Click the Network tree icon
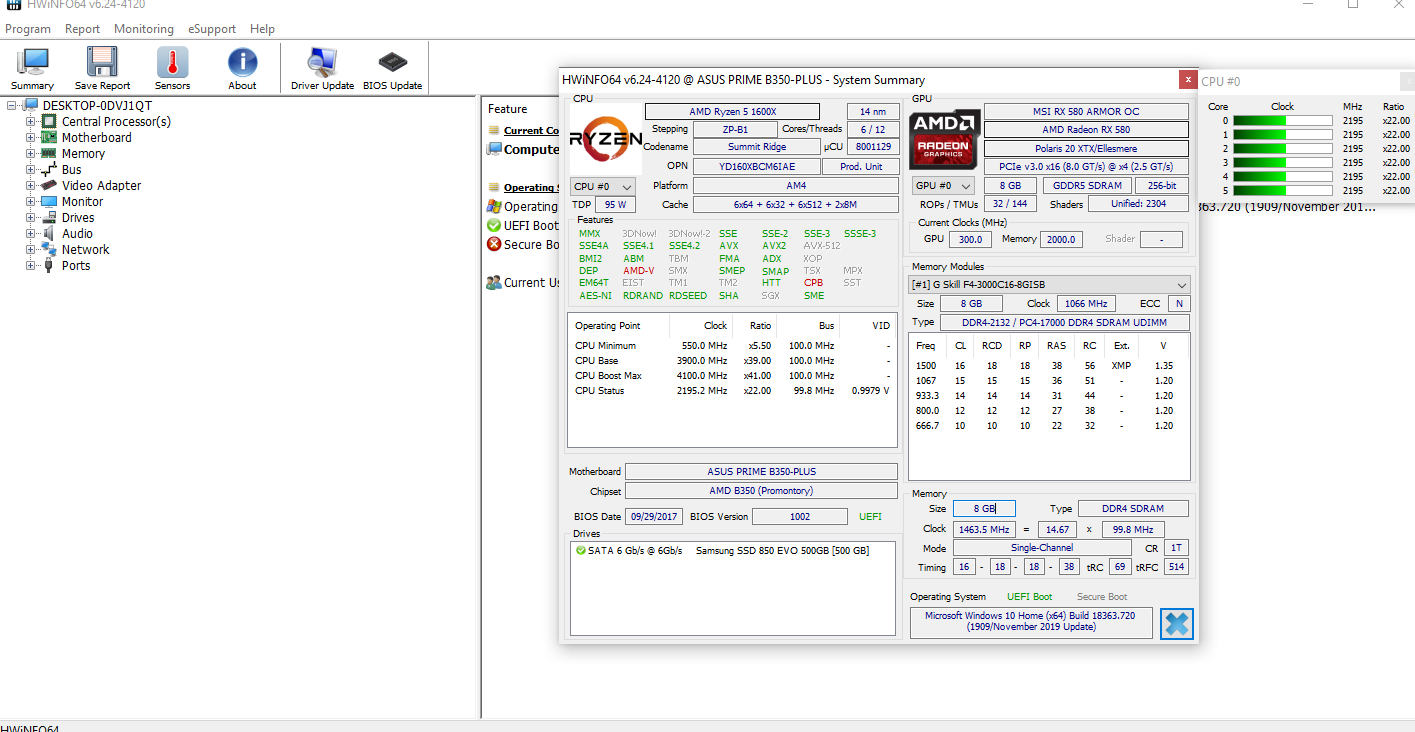This screenshot has height=732, width=1415. point(49,250)
